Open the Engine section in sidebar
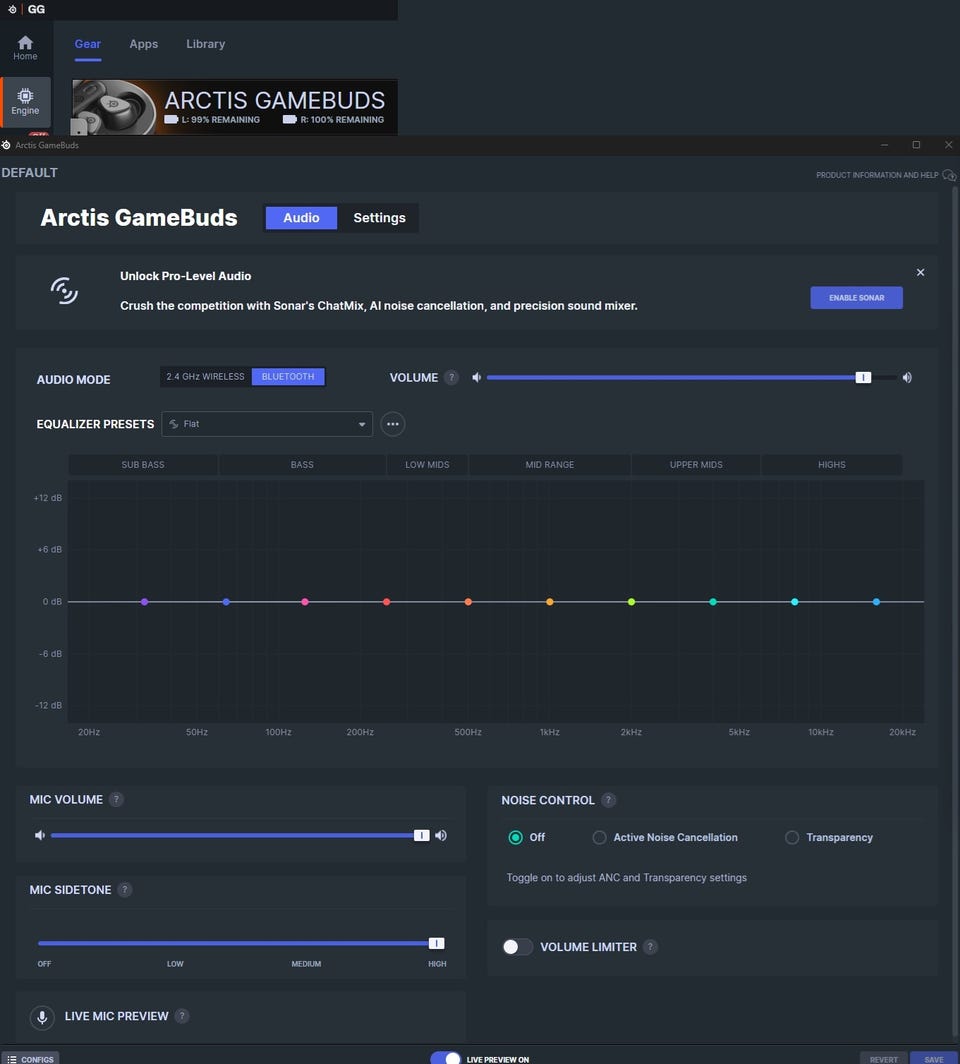Image resolution: width=960 pixels, height=1064 pixels. tap(25, 102)
